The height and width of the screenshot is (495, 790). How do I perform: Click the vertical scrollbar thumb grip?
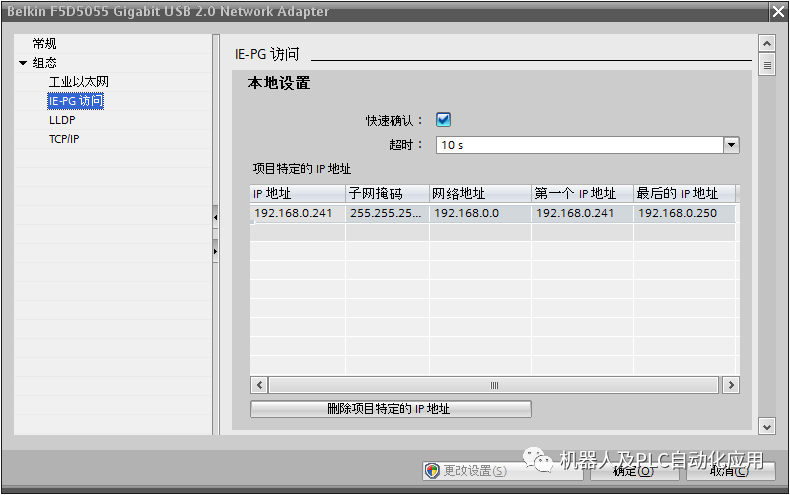pos(767,66)
